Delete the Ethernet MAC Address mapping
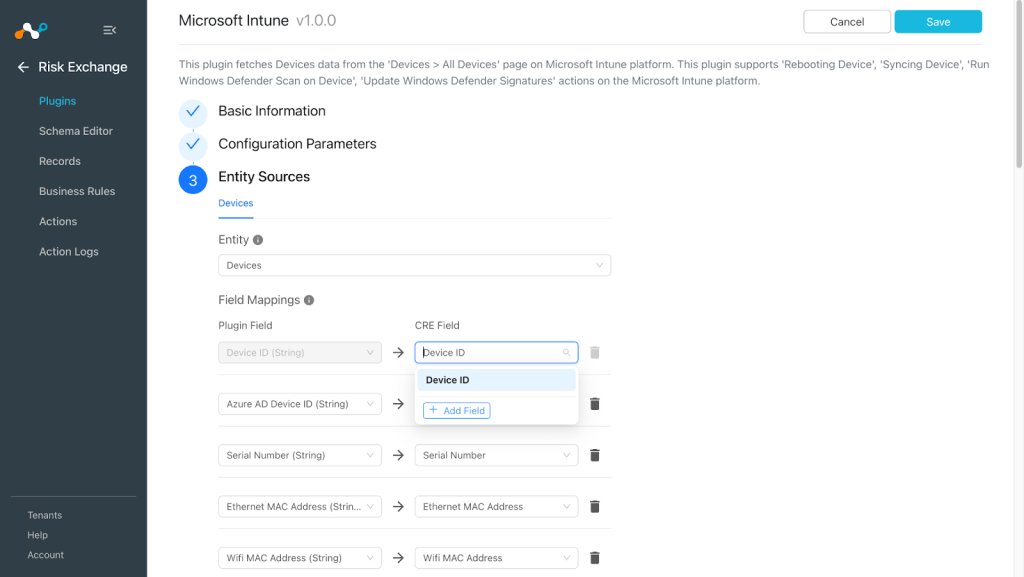Viewport: 1024px width, 577px height. (x=595, y=507)
